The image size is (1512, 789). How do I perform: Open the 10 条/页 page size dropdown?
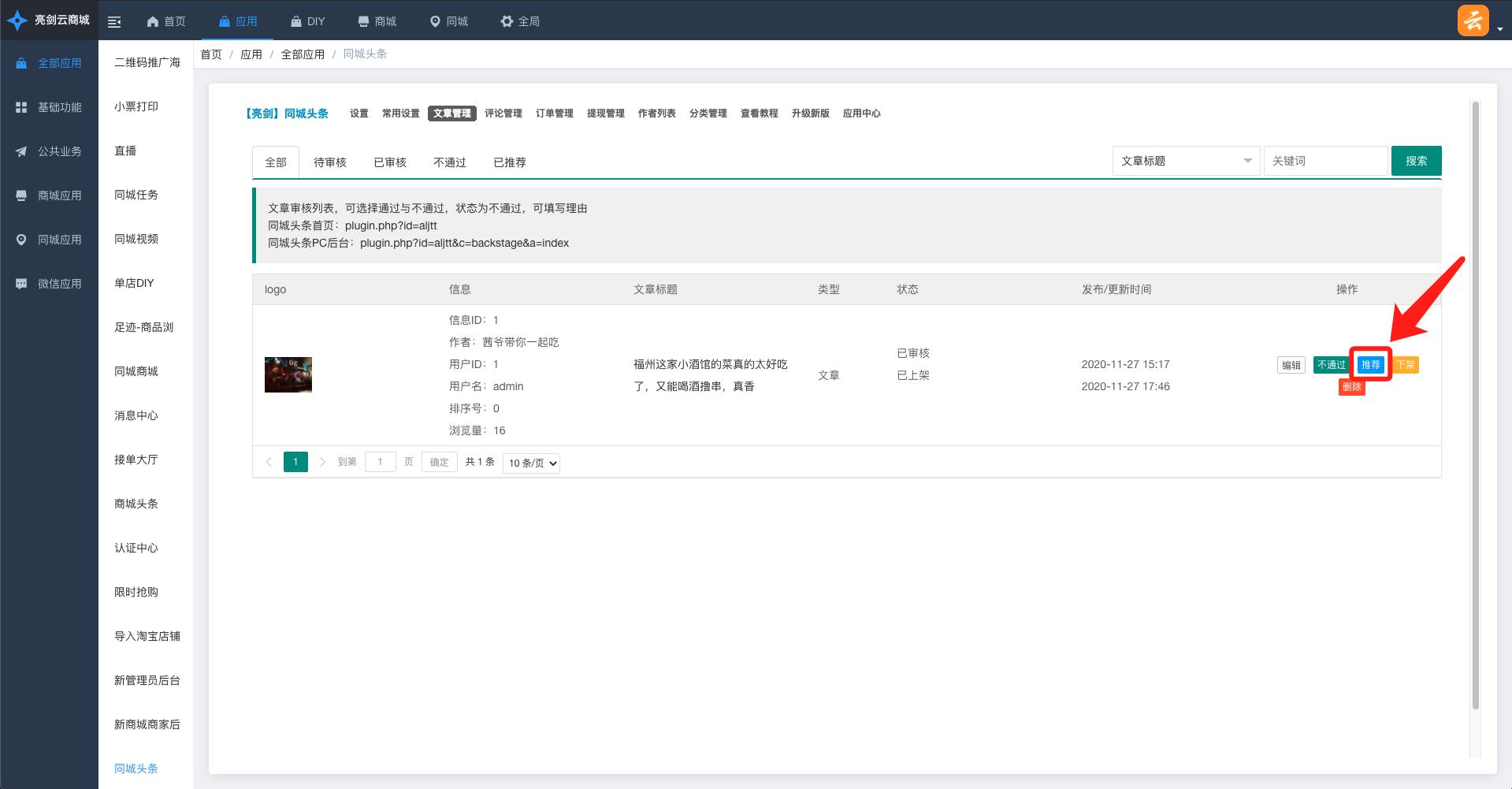click(531, 463)
